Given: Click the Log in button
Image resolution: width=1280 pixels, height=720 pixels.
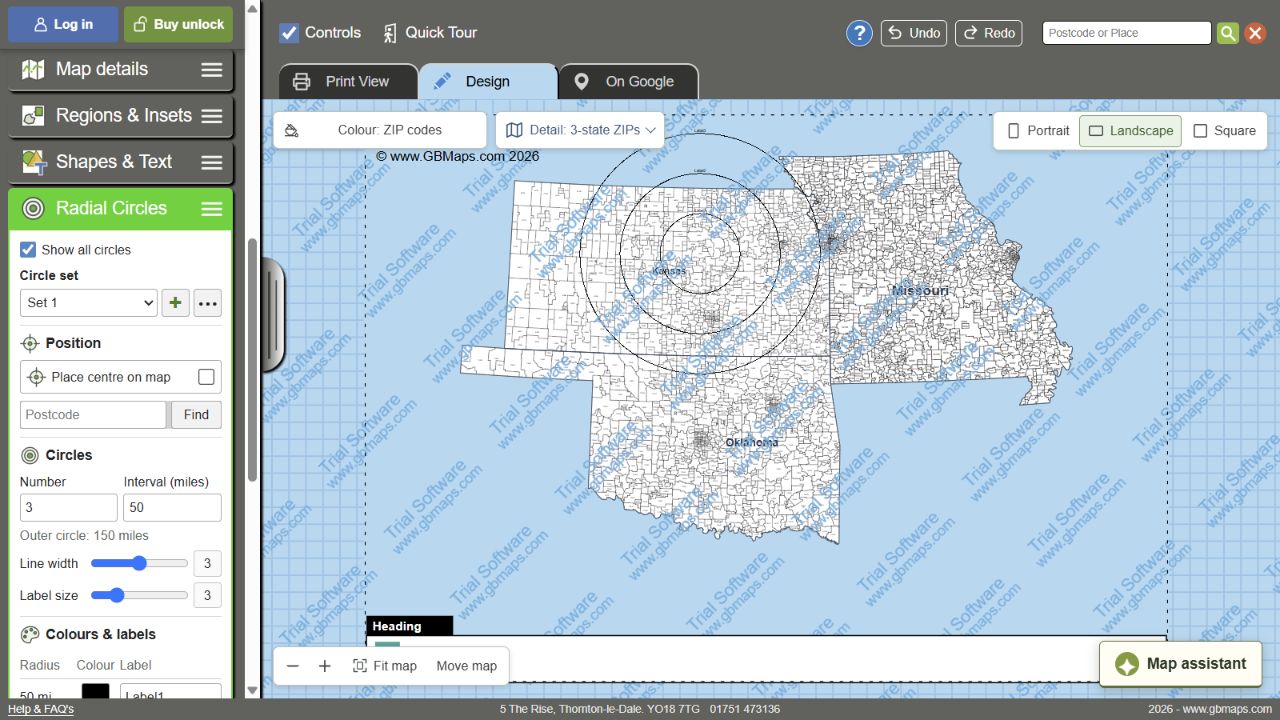Looking at the screenshot, I should click(x=63, y=24).
